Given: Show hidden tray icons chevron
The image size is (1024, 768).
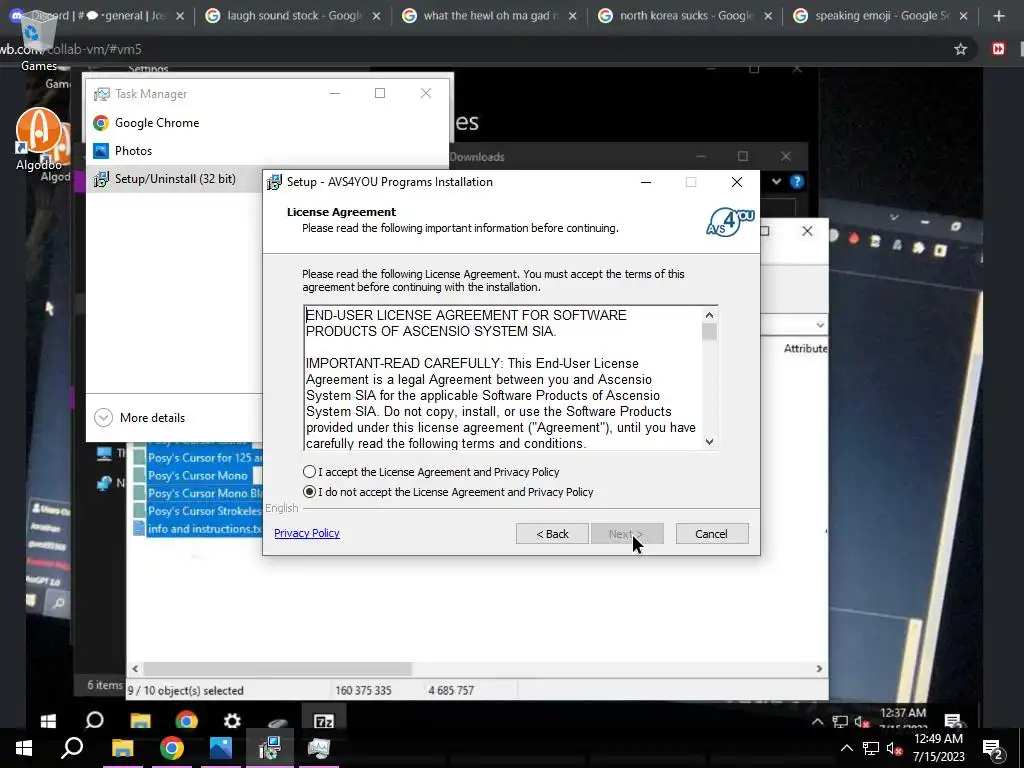Looking at the screenshot, I should tap(846, 748).
